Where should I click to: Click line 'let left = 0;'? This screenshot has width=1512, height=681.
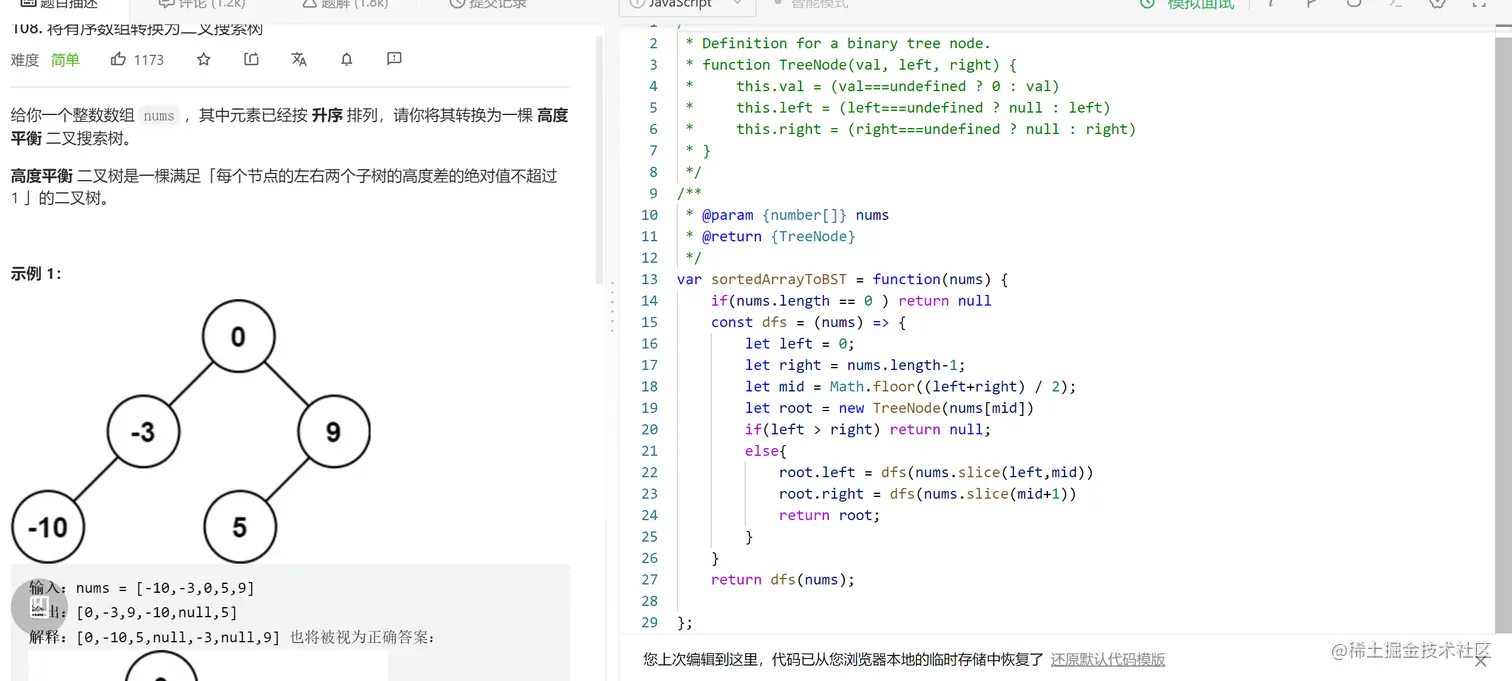800,343
